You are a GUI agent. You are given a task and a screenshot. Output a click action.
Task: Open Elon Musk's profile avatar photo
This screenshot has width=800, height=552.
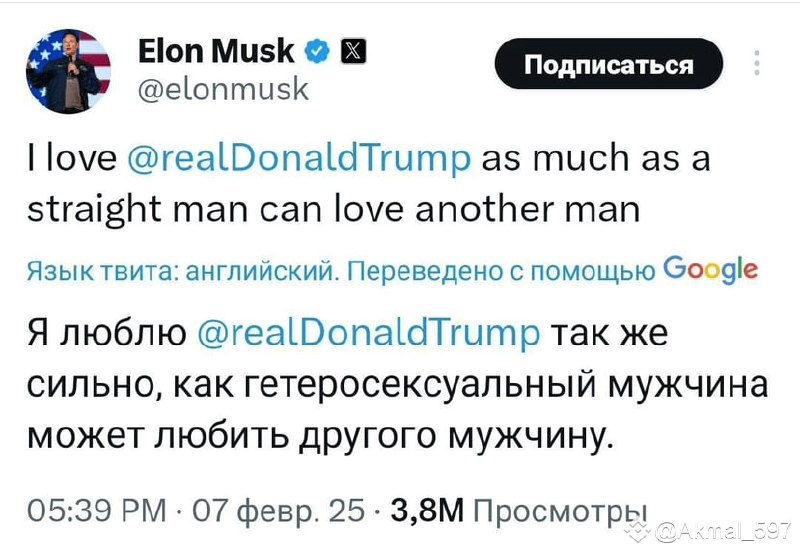coord(68,71)
